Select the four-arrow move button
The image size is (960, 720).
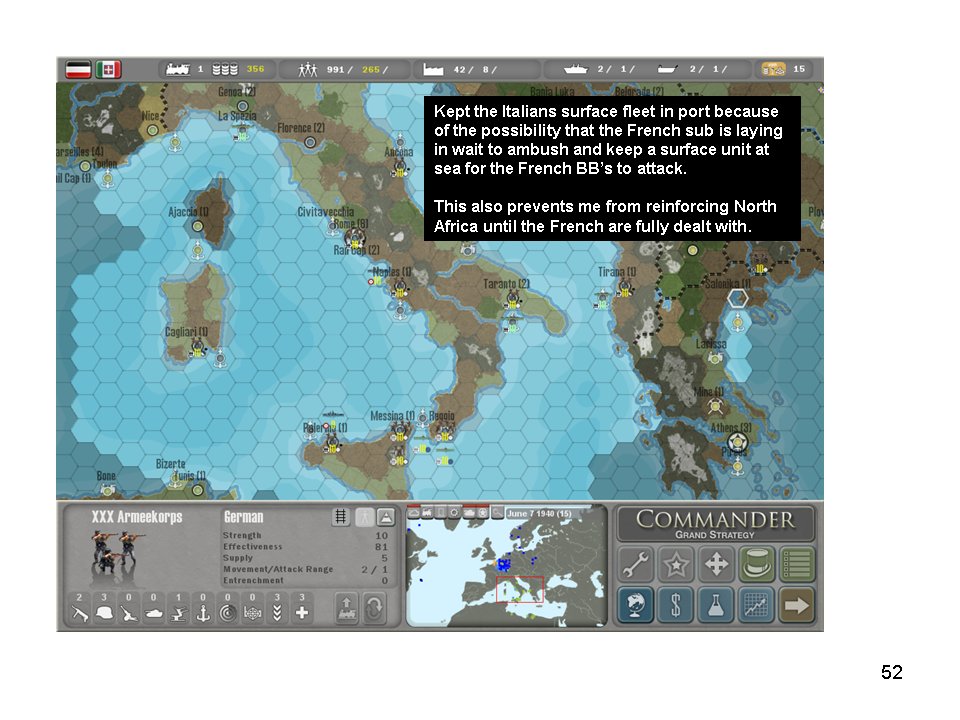pyautogui.click(x=716, y=565)
